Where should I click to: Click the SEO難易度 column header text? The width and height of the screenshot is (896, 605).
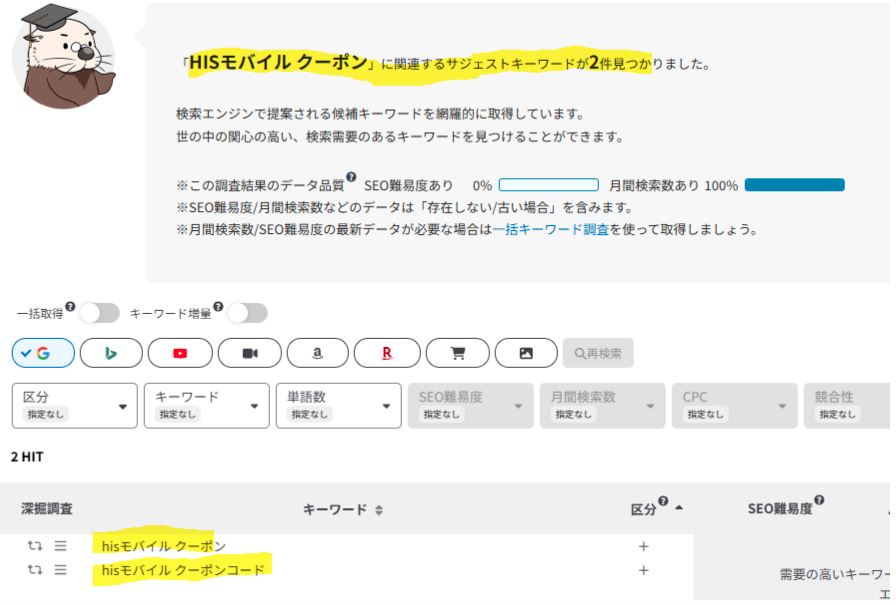pyautogui.click(x=780, y=508)
